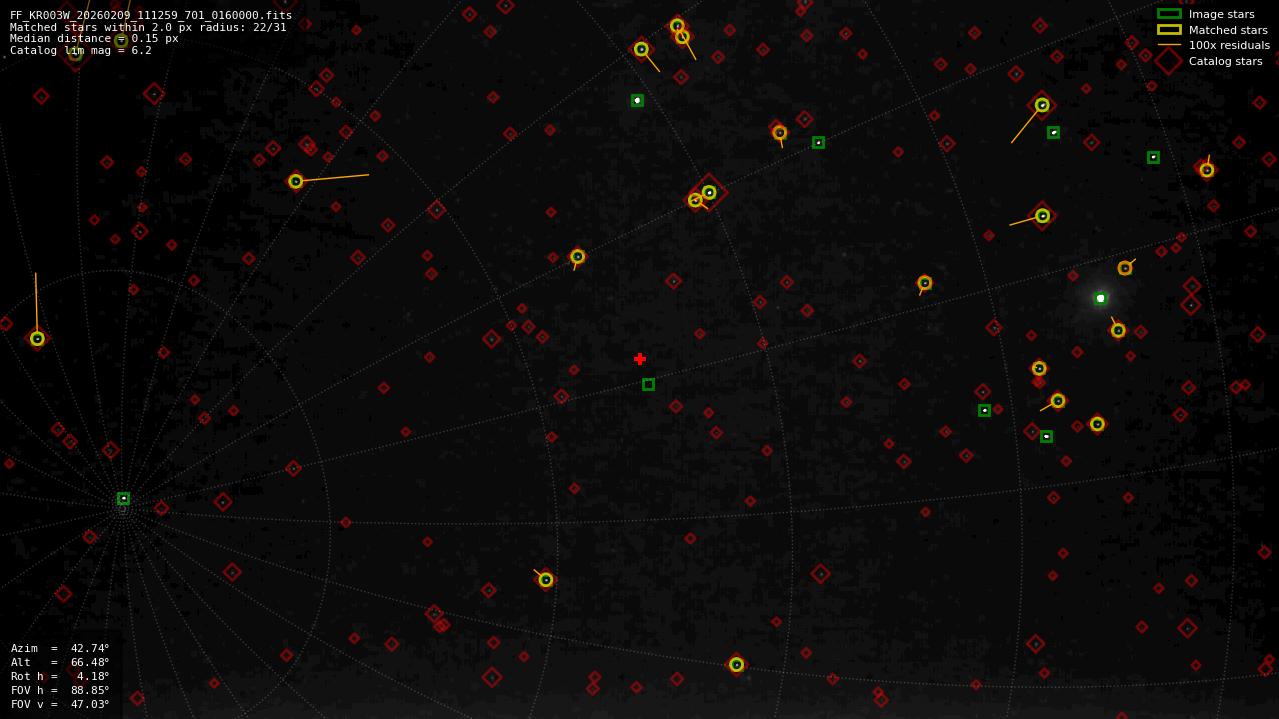The width and height of the screenshot is (1279, 719).
Task: Select the red cross marking the field center
Action: [x=640, y=358]
